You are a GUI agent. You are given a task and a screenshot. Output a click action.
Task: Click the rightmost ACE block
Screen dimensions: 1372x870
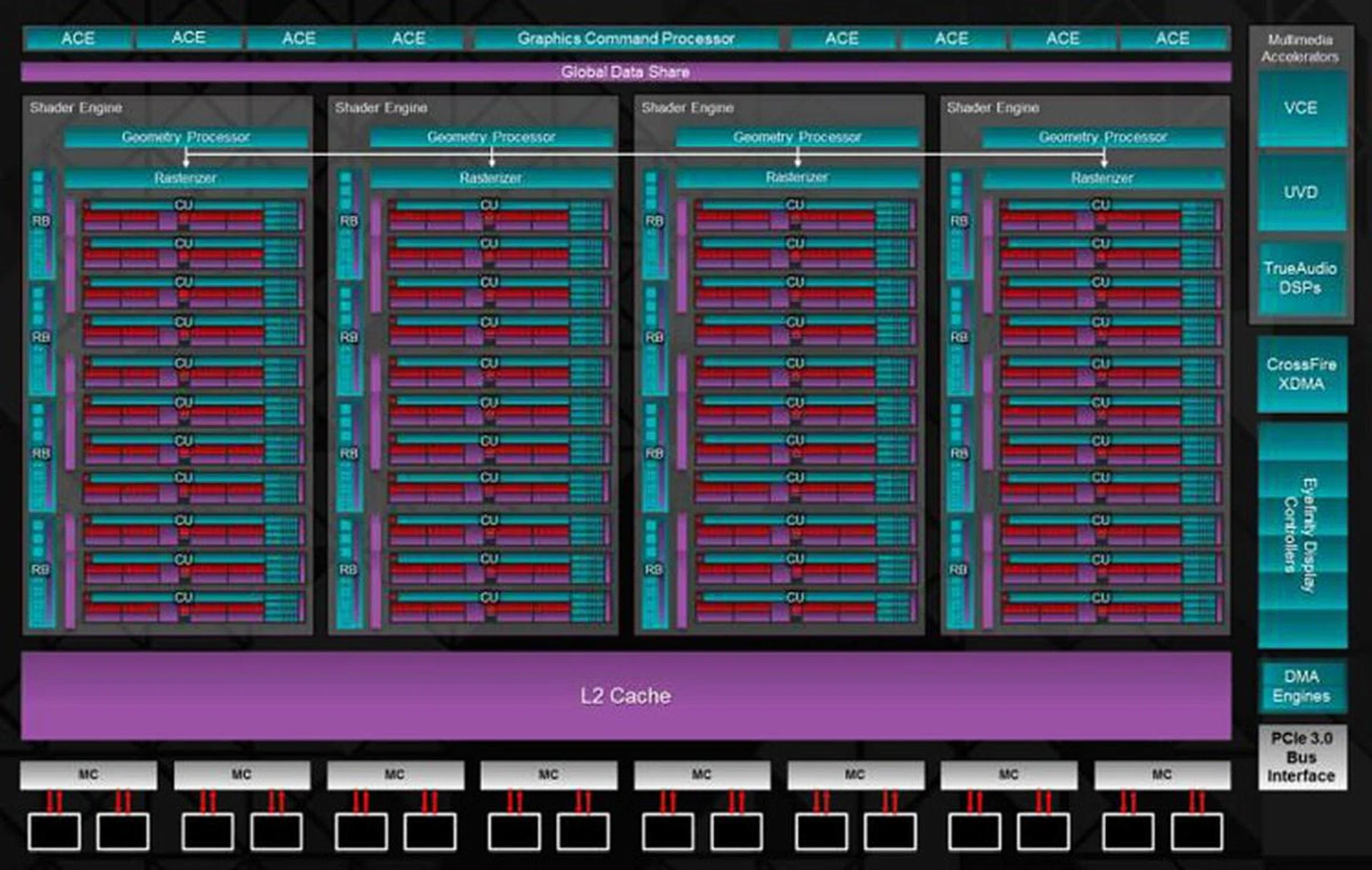click(1173, 39)
